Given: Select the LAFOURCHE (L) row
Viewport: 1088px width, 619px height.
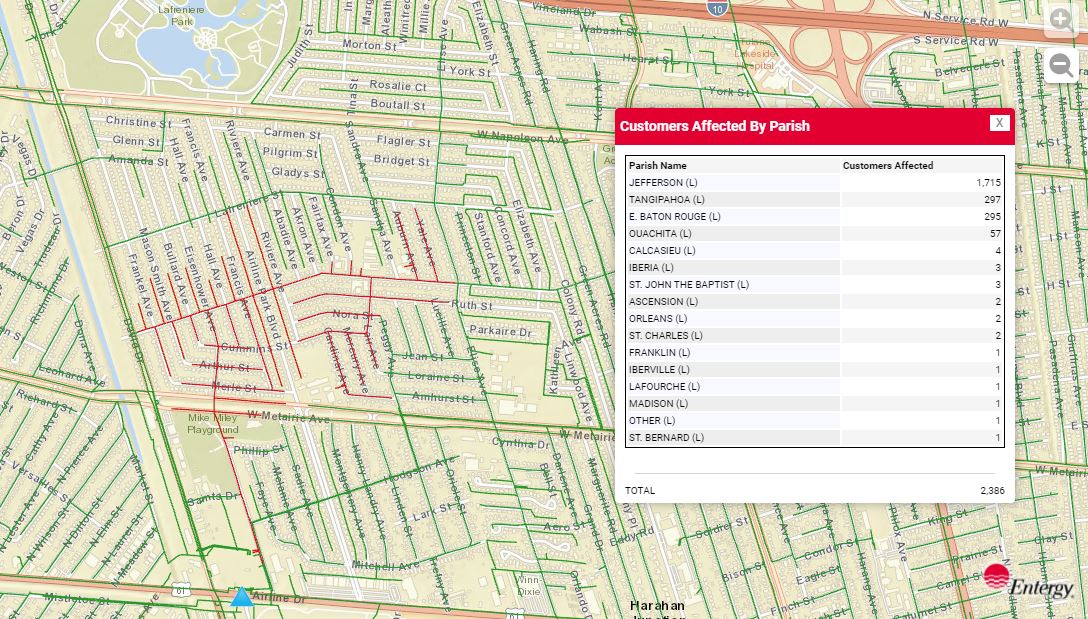Looking at the screenshot, I should 815,387.
